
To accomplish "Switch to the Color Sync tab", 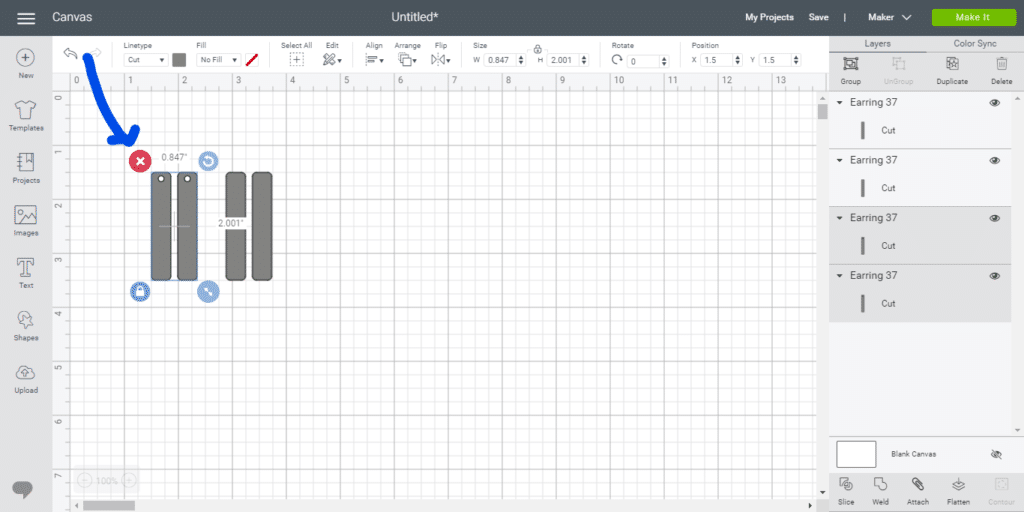I will click(x=974, y=44).
